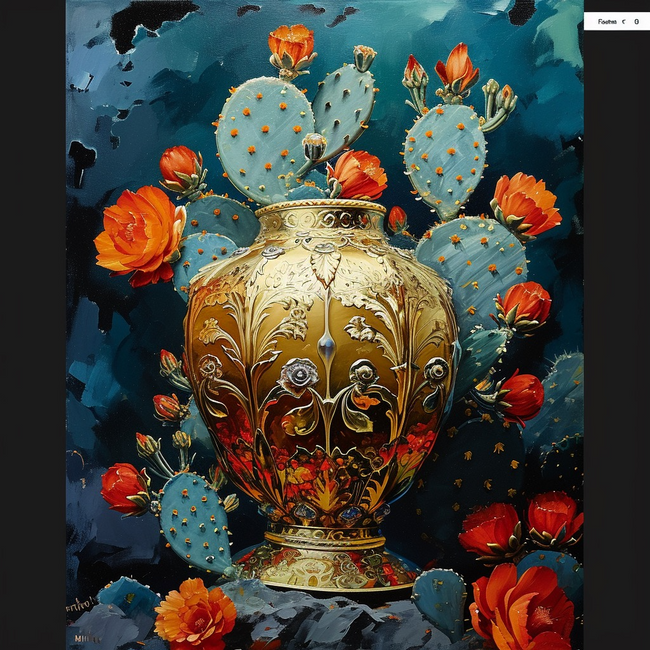Click the gold pedestal base of the vase
Image resolution: width=650 pixels, height=650 pixels.
(x=325, y=562)
